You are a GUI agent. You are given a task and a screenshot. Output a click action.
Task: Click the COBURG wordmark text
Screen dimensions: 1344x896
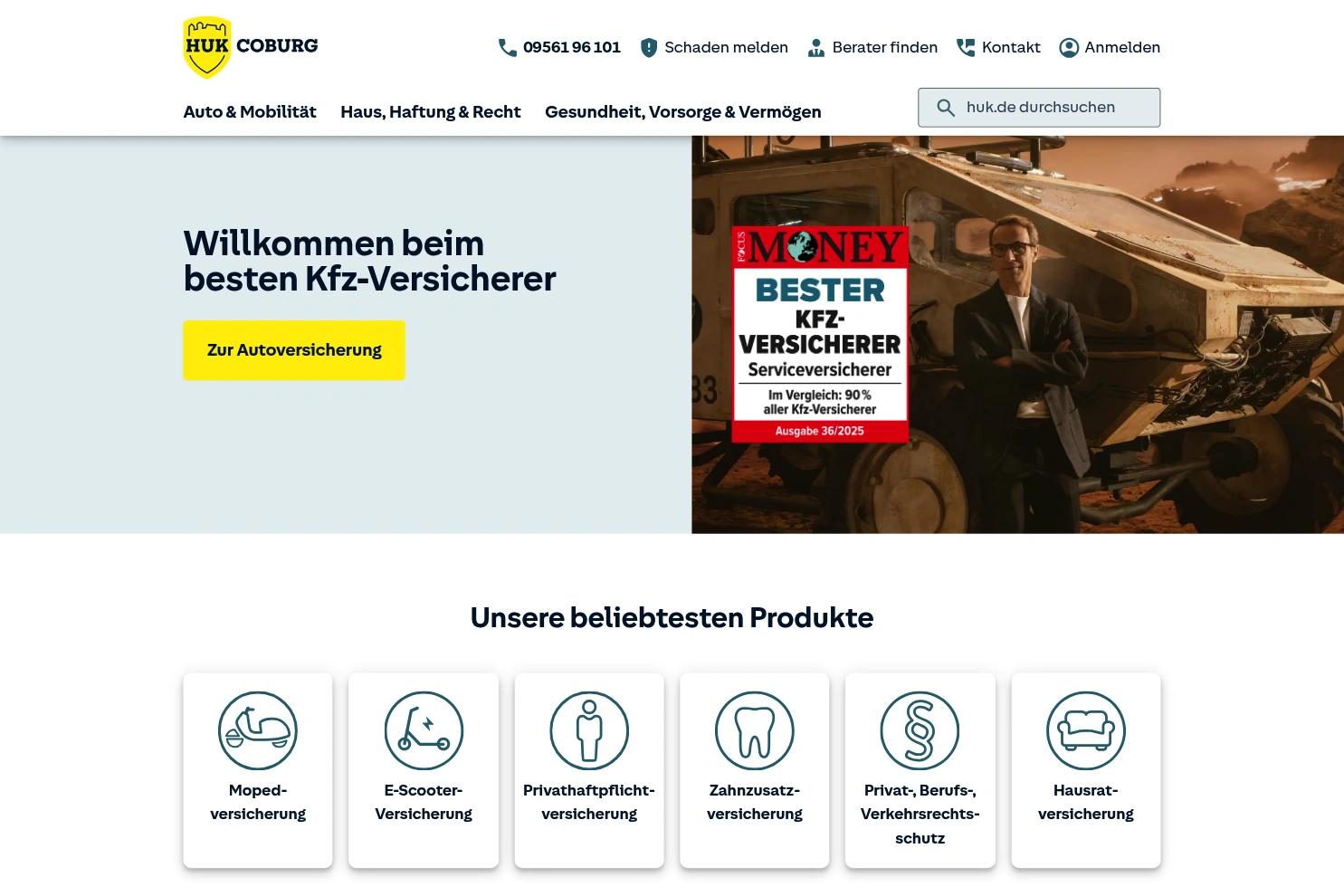tap(277, 46)
